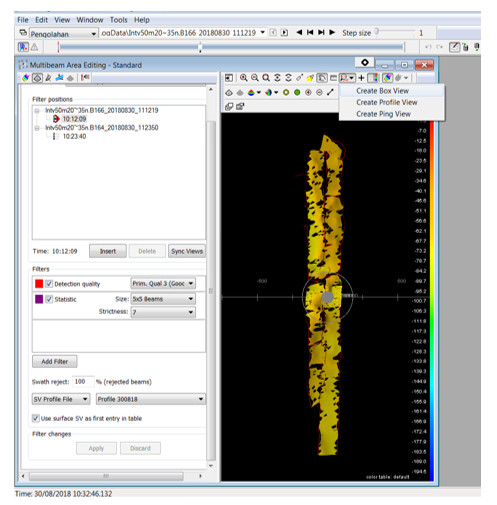Image resolution: width=497 pixels, height=505 pixels.
Task: Open the Tools menu
Action: pyautogui.click(x=118, y=20)
